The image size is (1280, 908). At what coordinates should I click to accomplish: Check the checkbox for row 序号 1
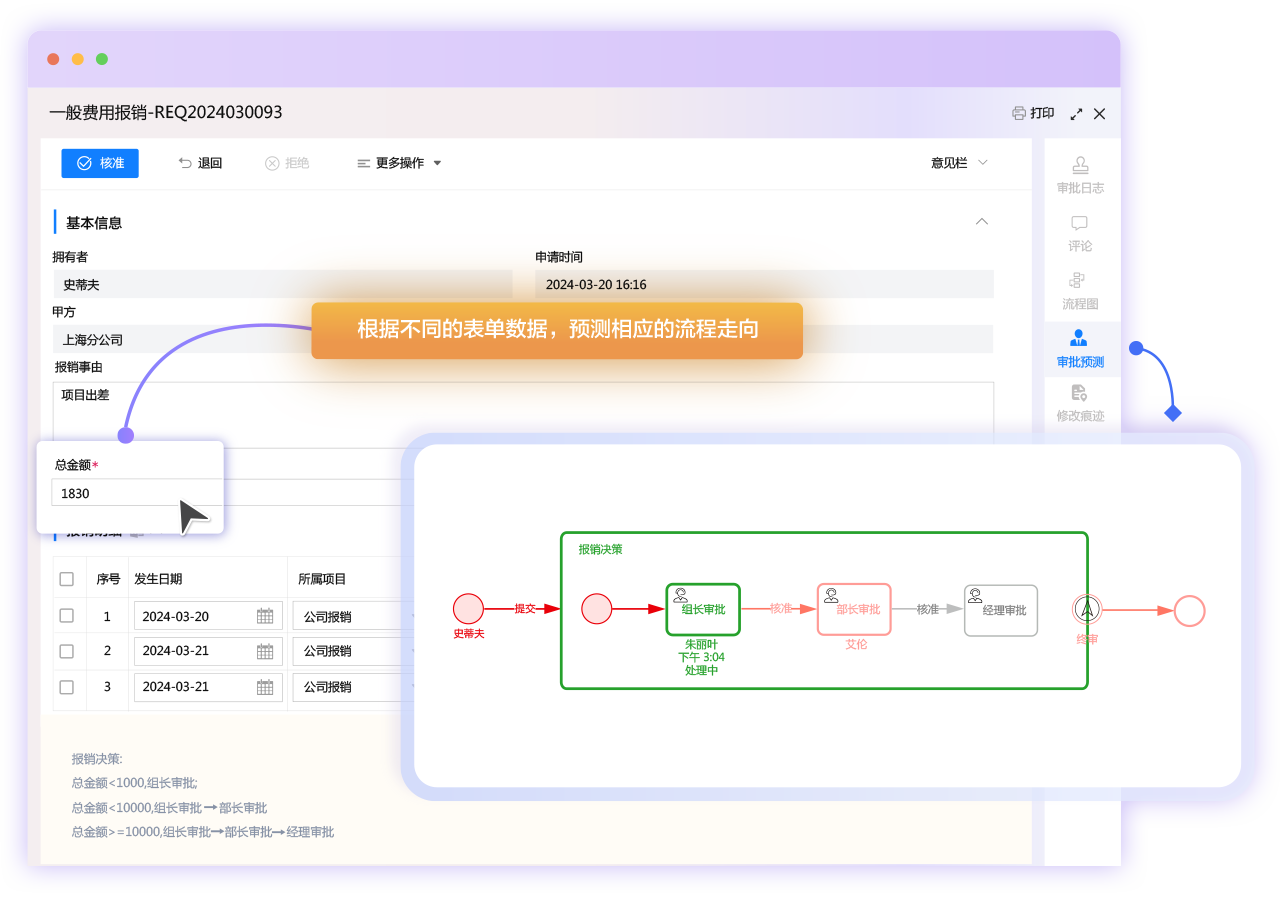68,615
